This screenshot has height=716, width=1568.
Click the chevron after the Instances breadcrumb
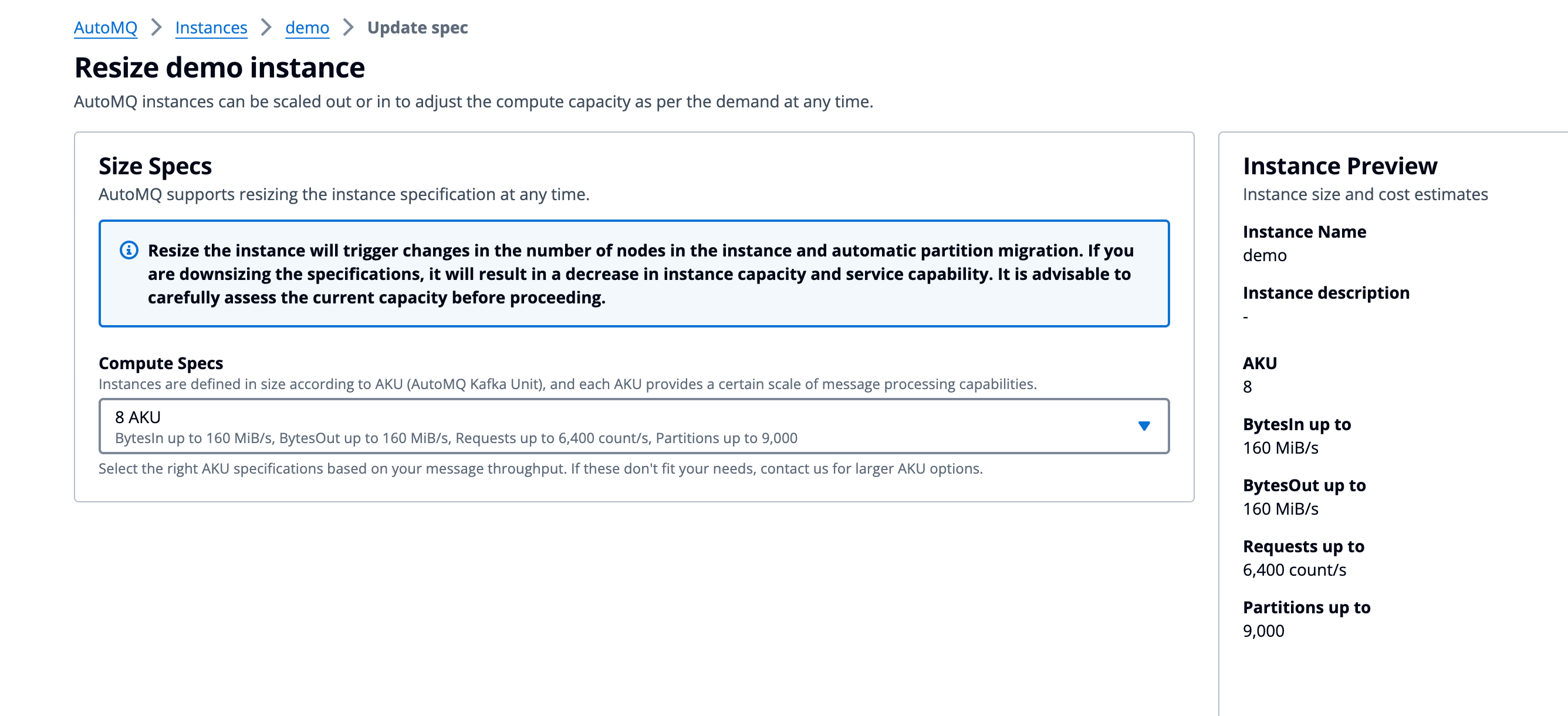coord(266,28)
